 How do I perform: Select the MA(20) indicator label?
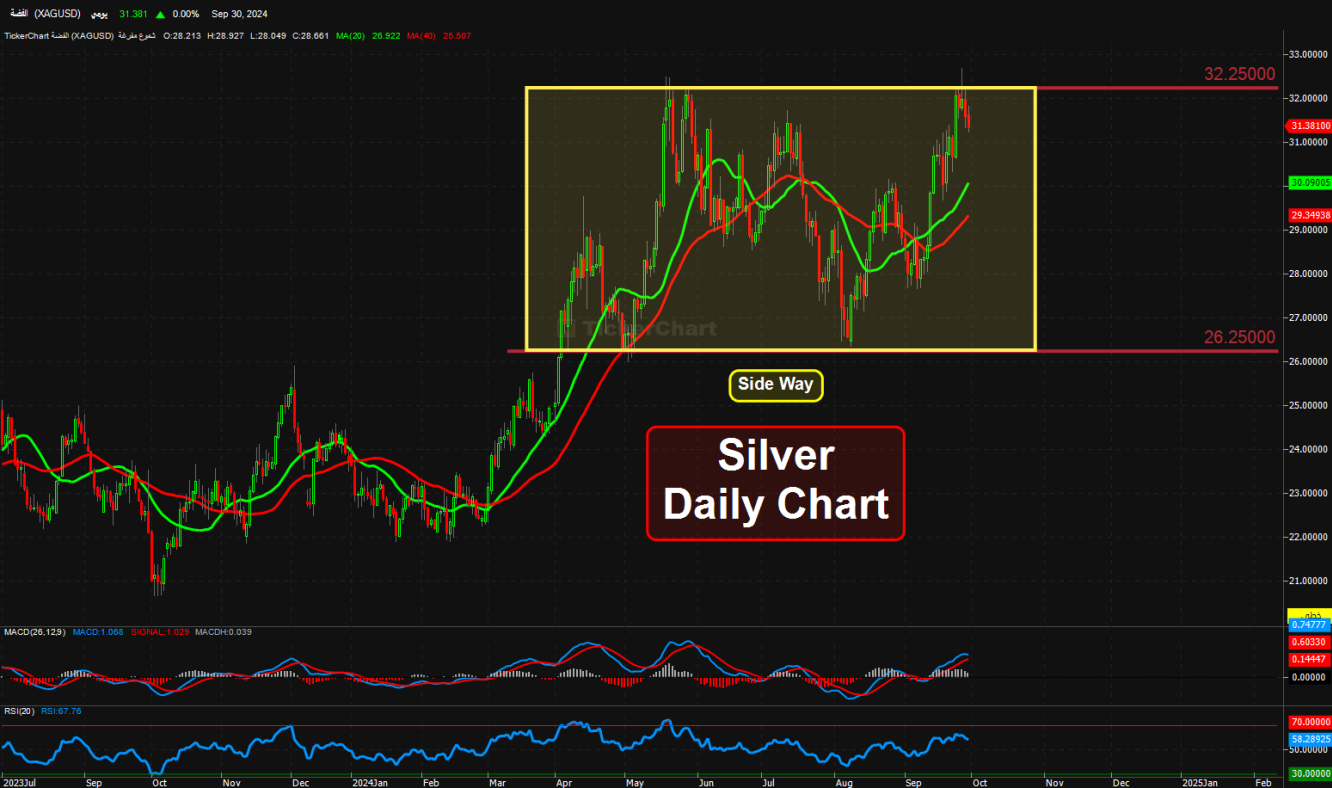(350, 36)
